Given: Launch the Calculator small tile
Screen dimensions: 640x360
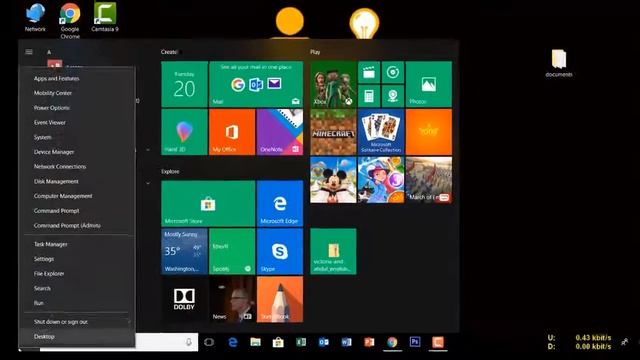Looking at the screenshot, I should pyautogui.click(x=369, y=96).
